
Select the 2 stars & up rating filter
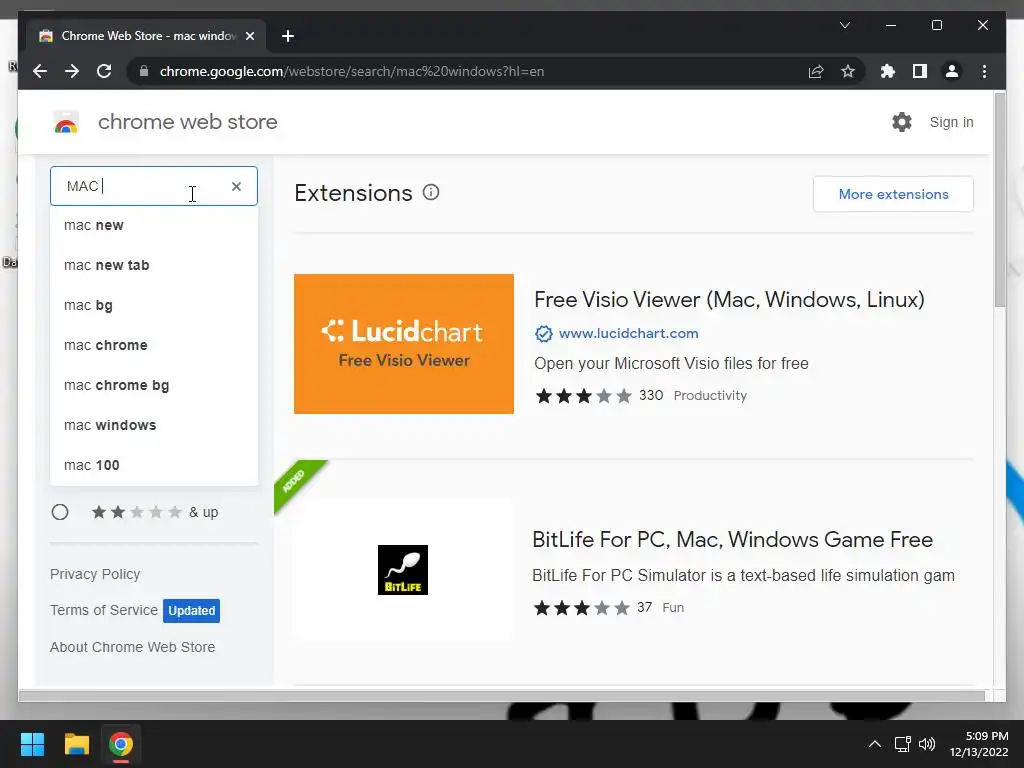tap(60, 512)
